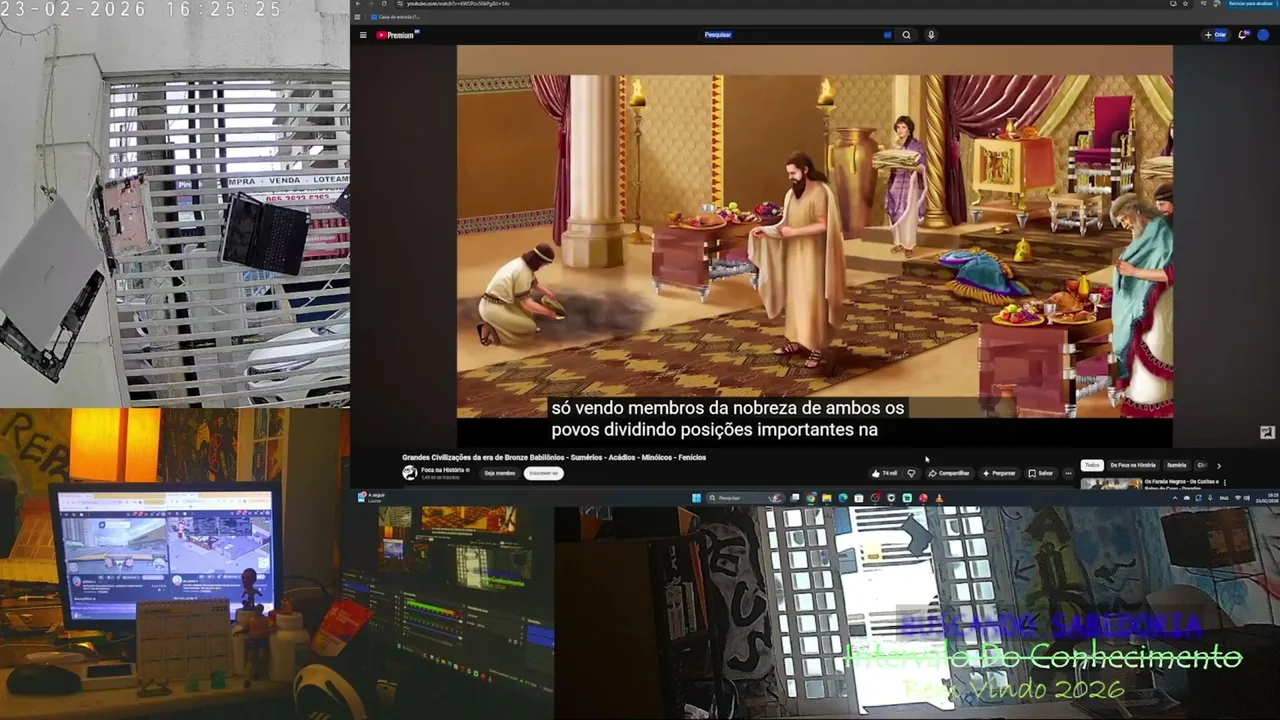Screen dimensions: 1280x720
Task: Click the YouTube video player frame
Action: [814, 246]
